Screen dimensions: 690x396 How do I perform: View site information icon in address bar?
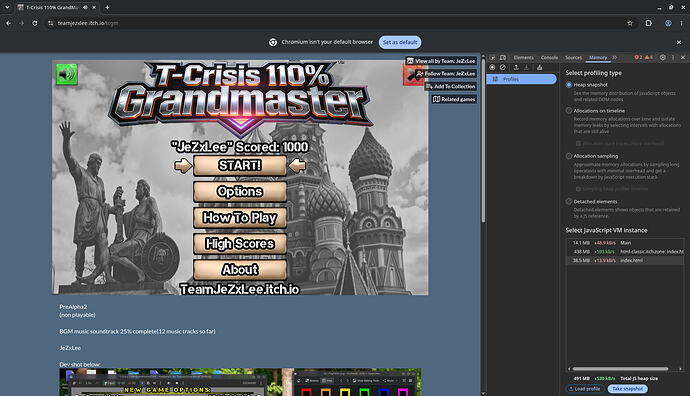51,23
